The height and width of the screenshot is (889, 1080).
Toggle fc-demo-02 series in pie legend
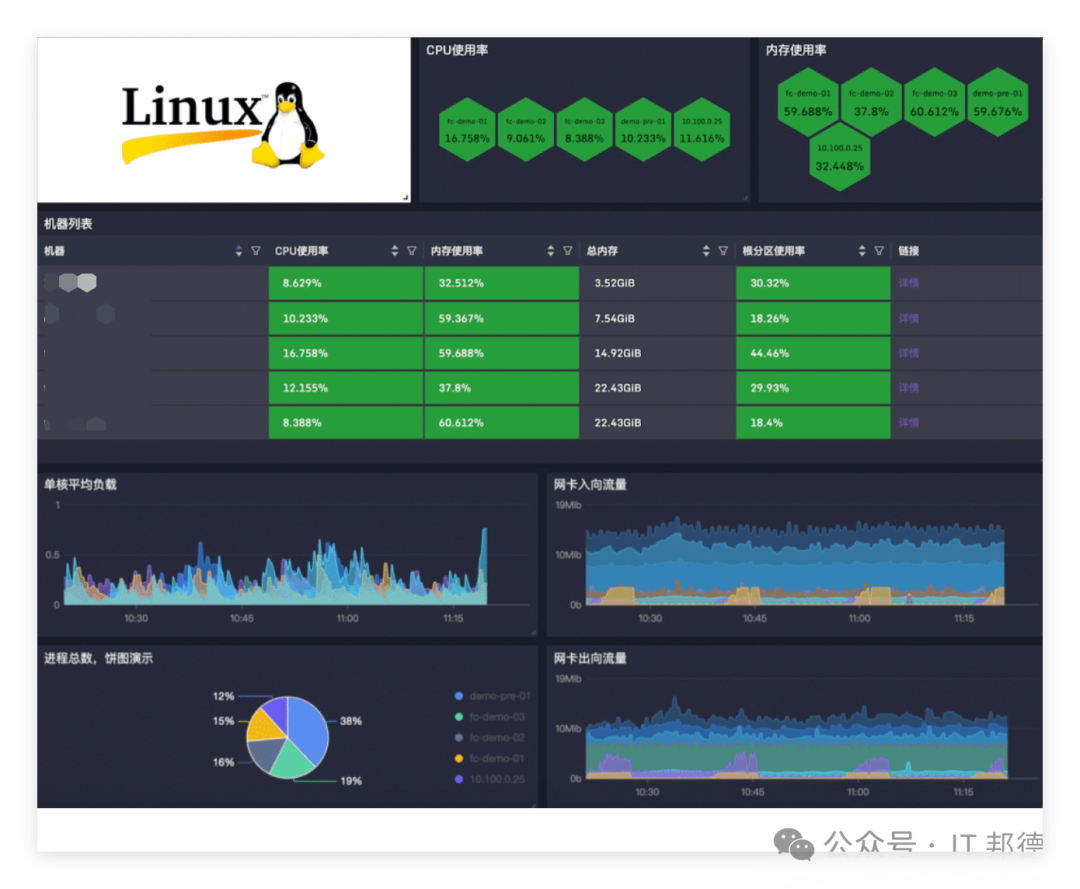click(490, 738)
